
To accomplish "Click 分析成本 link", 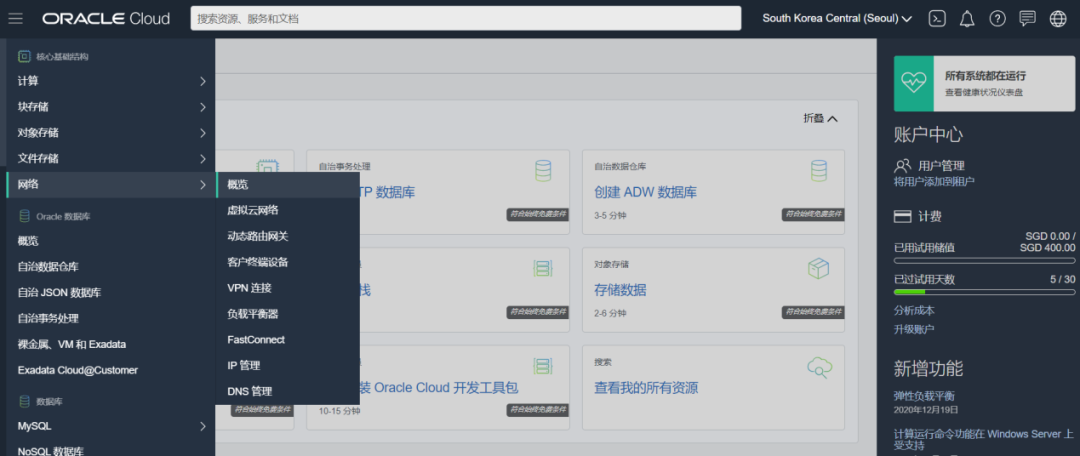I will point(914,311).
